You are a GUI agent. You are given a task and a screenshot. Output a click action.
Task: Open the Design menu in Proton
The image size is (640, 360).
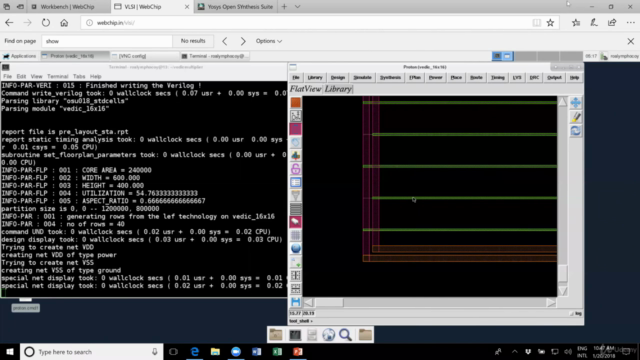338,78
